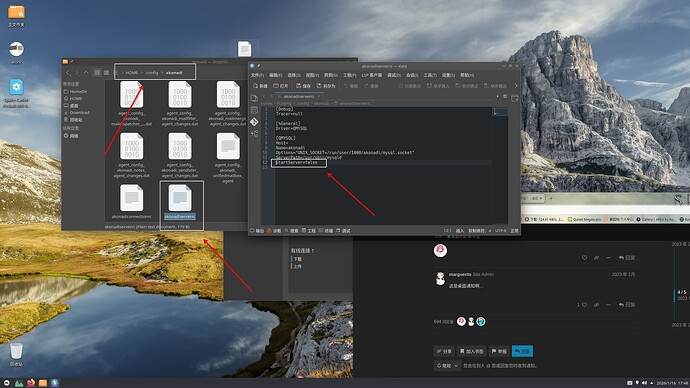This screenshot has height=388, width=690.
Task: Open Kate's Projects sidebar panel icon
Action: (254, 110)
